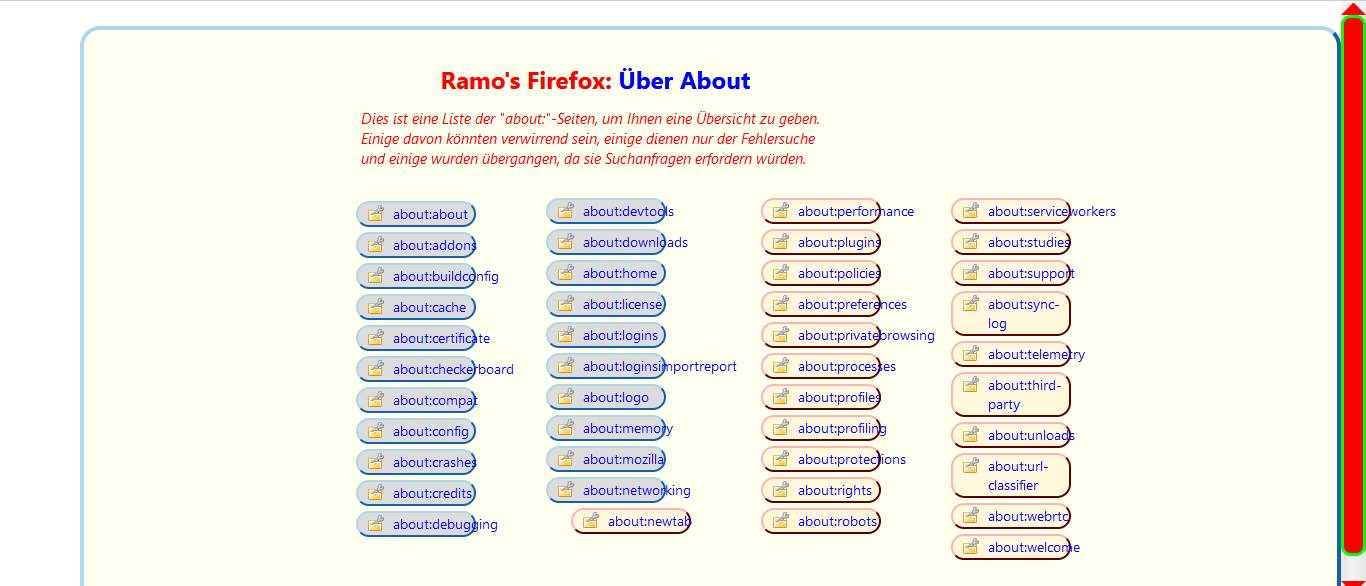
Task: Click the icon beside about:certificate
Action: [x=375, y=338]
